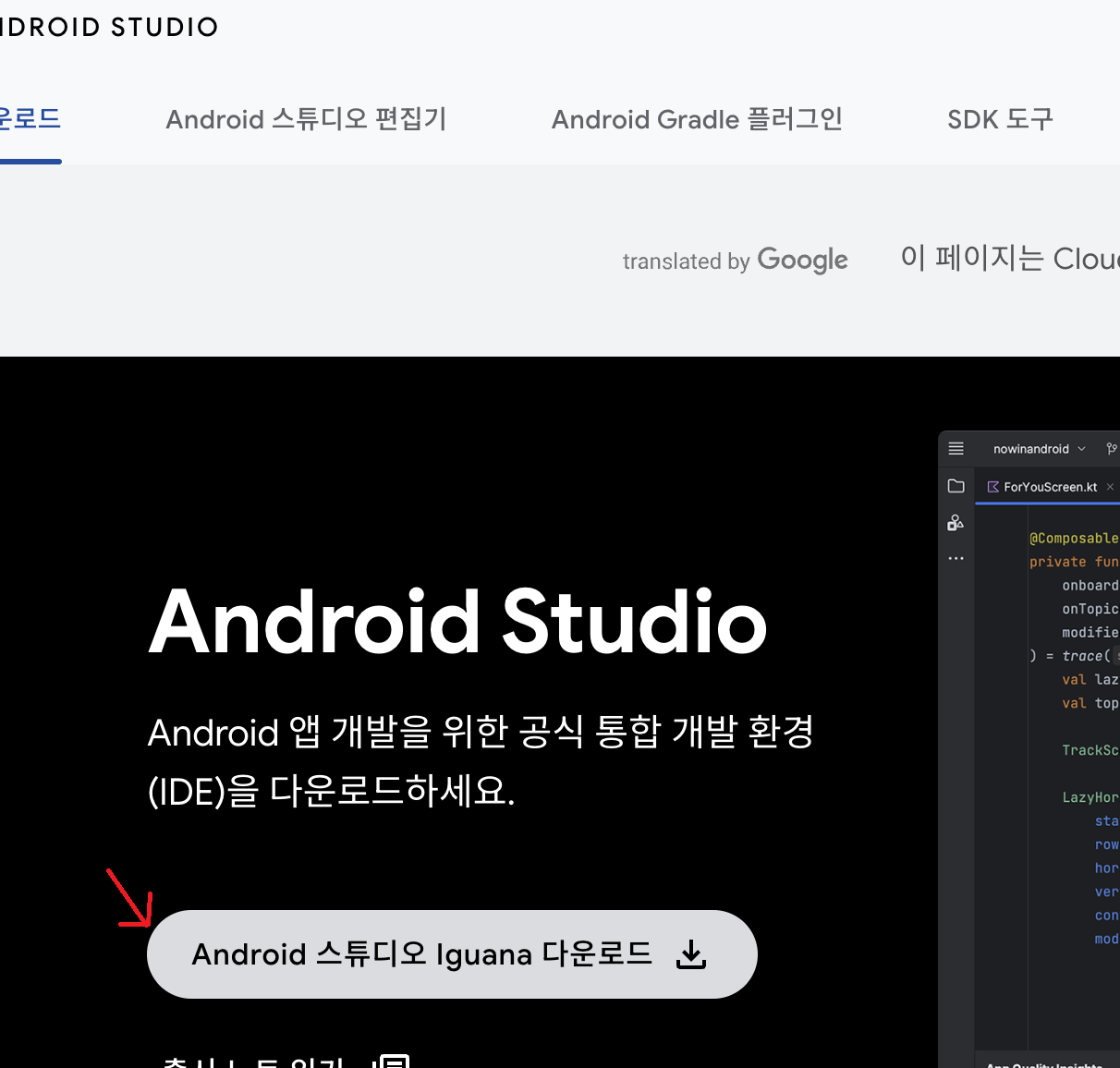Open the Android 스튜디오 편집기 tab

306,119
